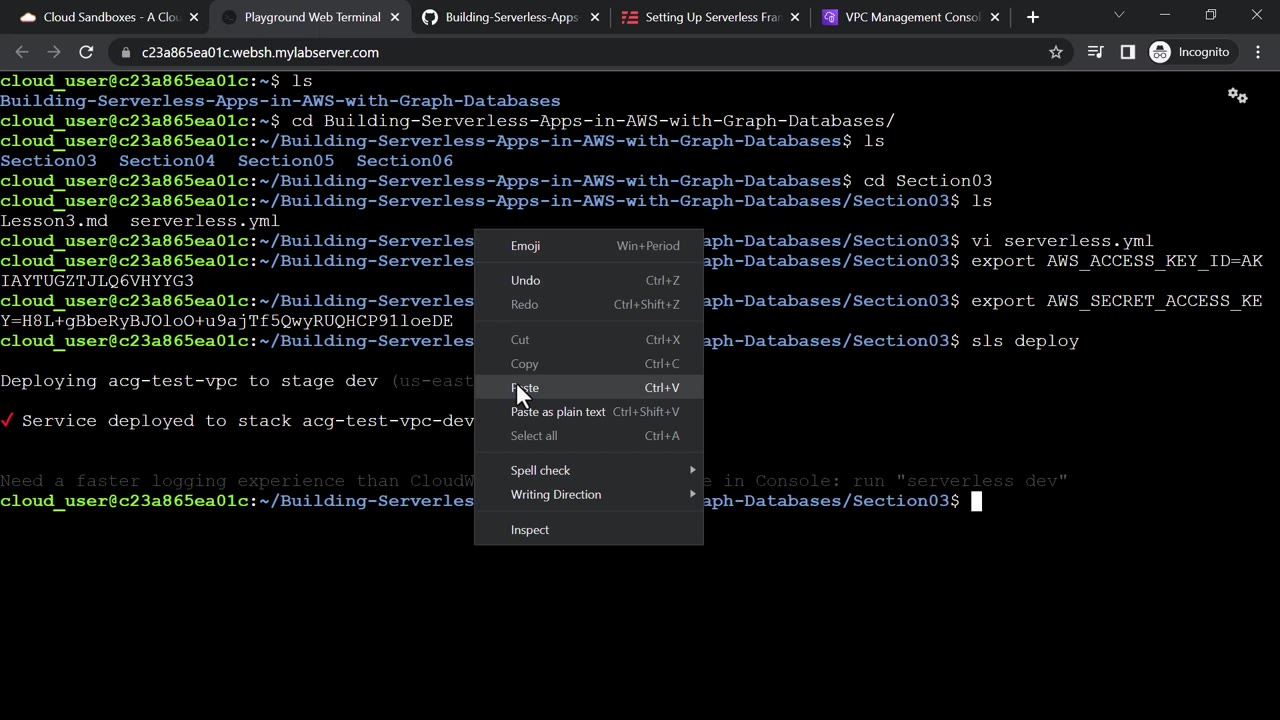Toggle the browser side panel icon

coord(1128,52)
